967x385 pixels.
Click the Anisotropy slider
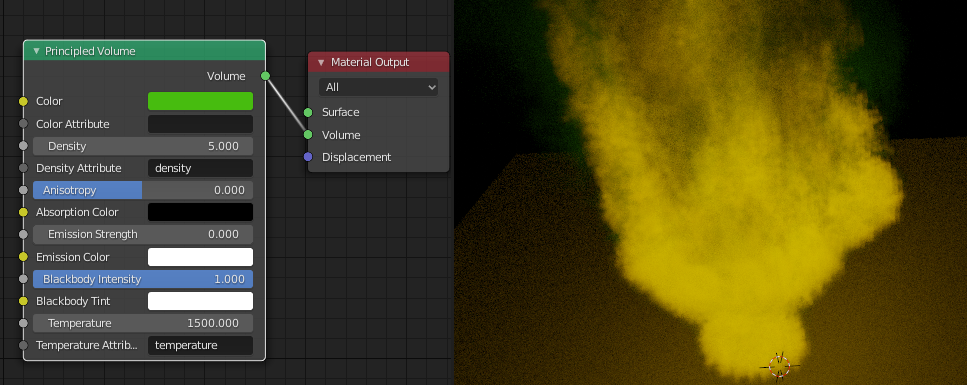(143, 190)
